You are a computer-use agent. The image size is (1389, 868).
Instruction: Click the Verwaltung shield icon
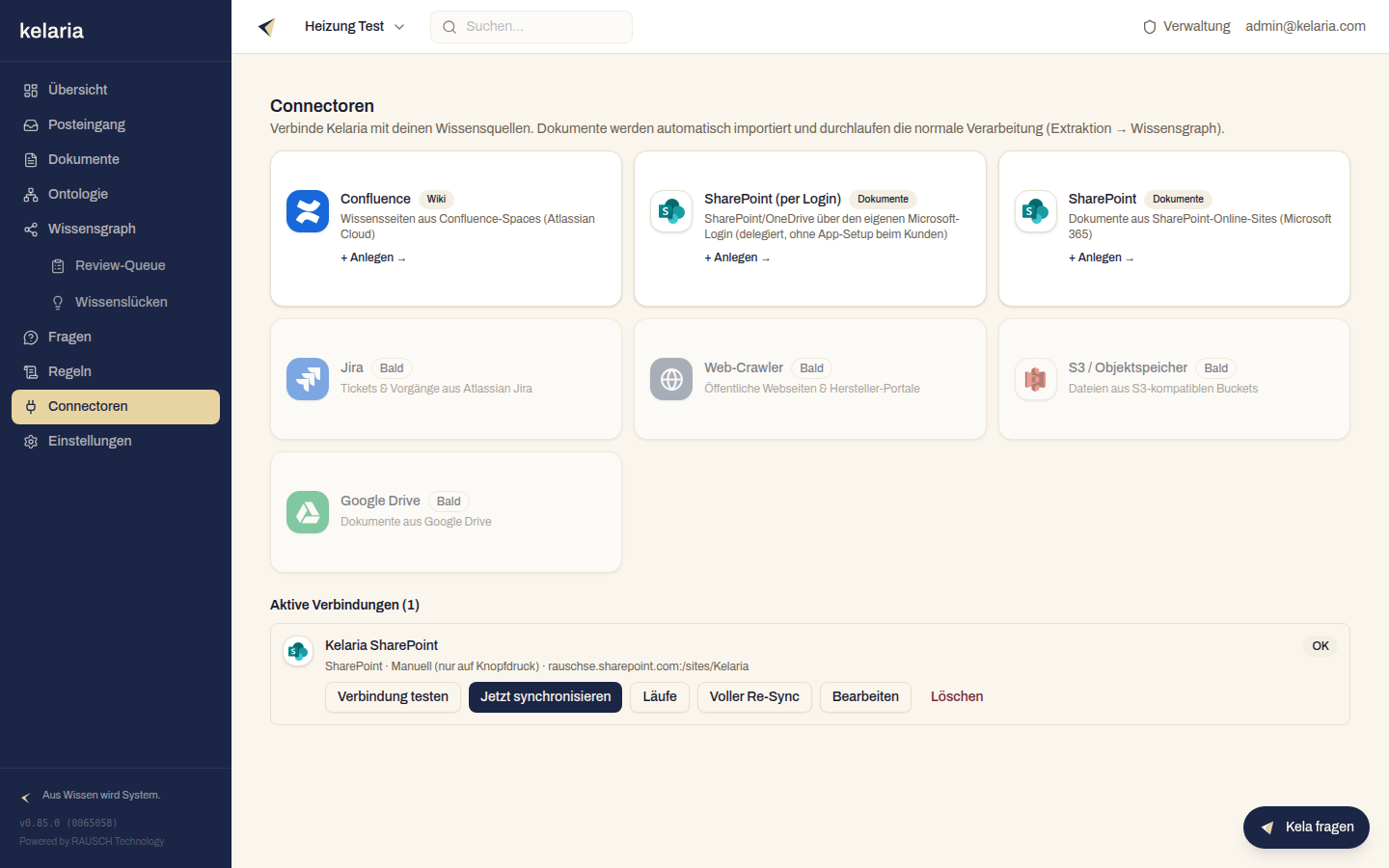[x=1150, y=27]
